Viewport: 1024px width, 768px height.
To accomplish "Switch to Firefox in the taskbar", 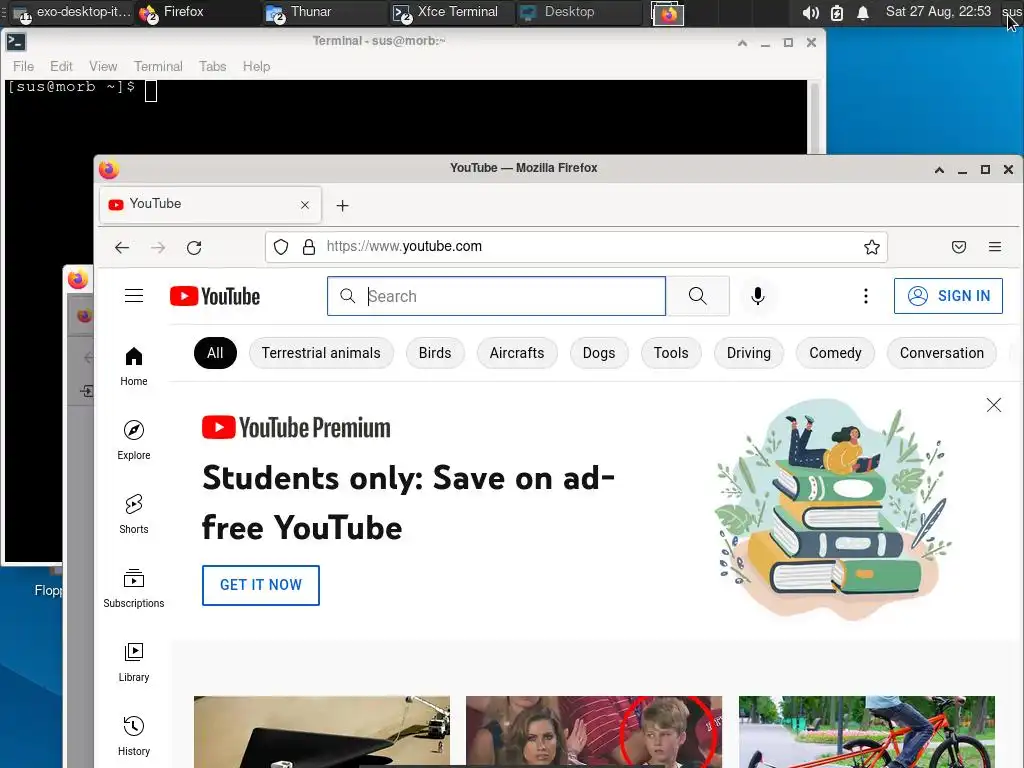I will click(x=197, y=12).
